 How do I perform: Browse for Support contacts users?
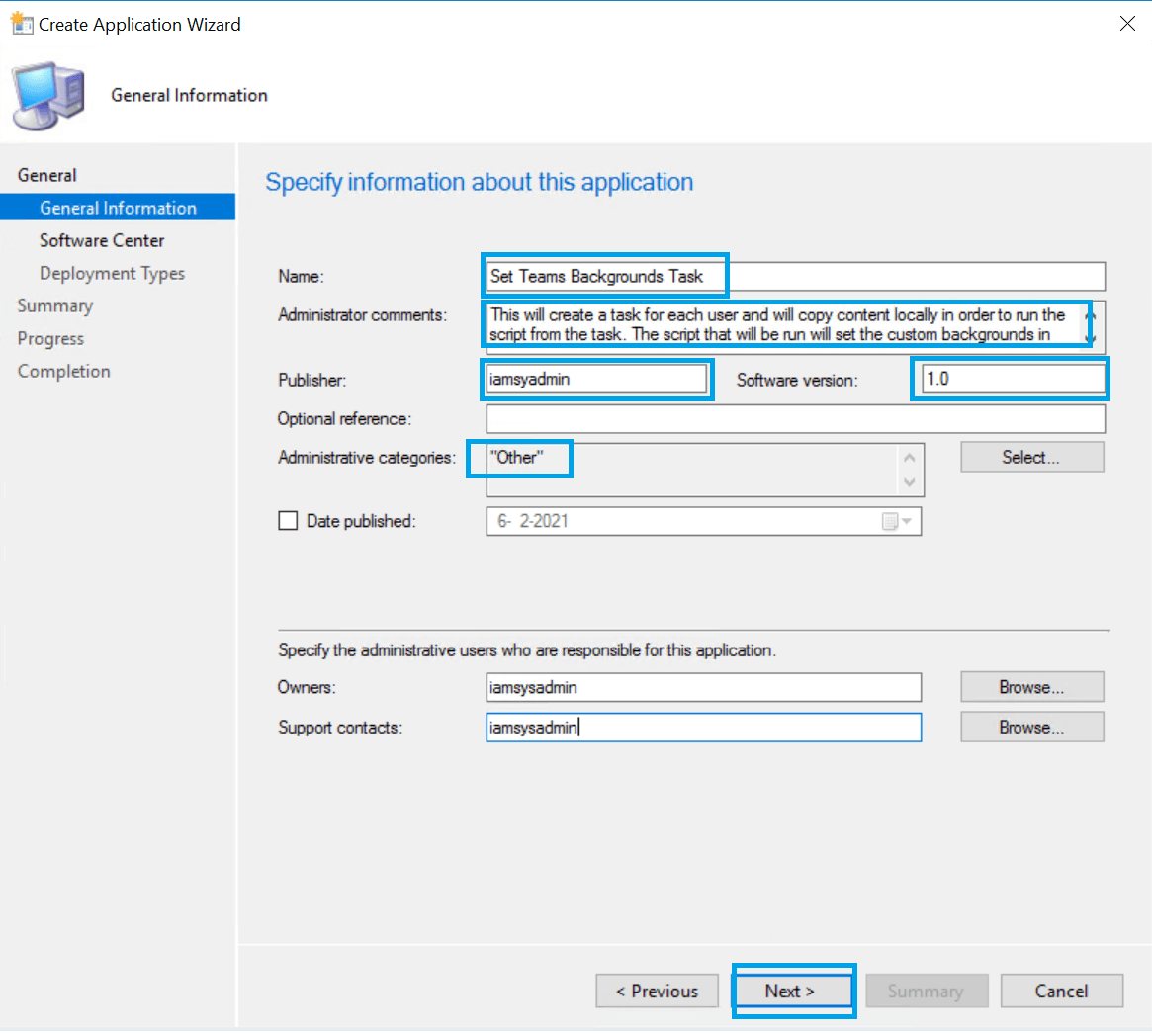tap(1031, 728)
